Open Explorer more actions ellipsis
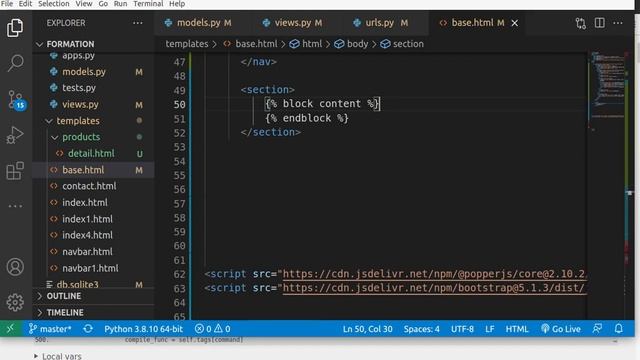The image size is (640, 360). pos(138,23)
